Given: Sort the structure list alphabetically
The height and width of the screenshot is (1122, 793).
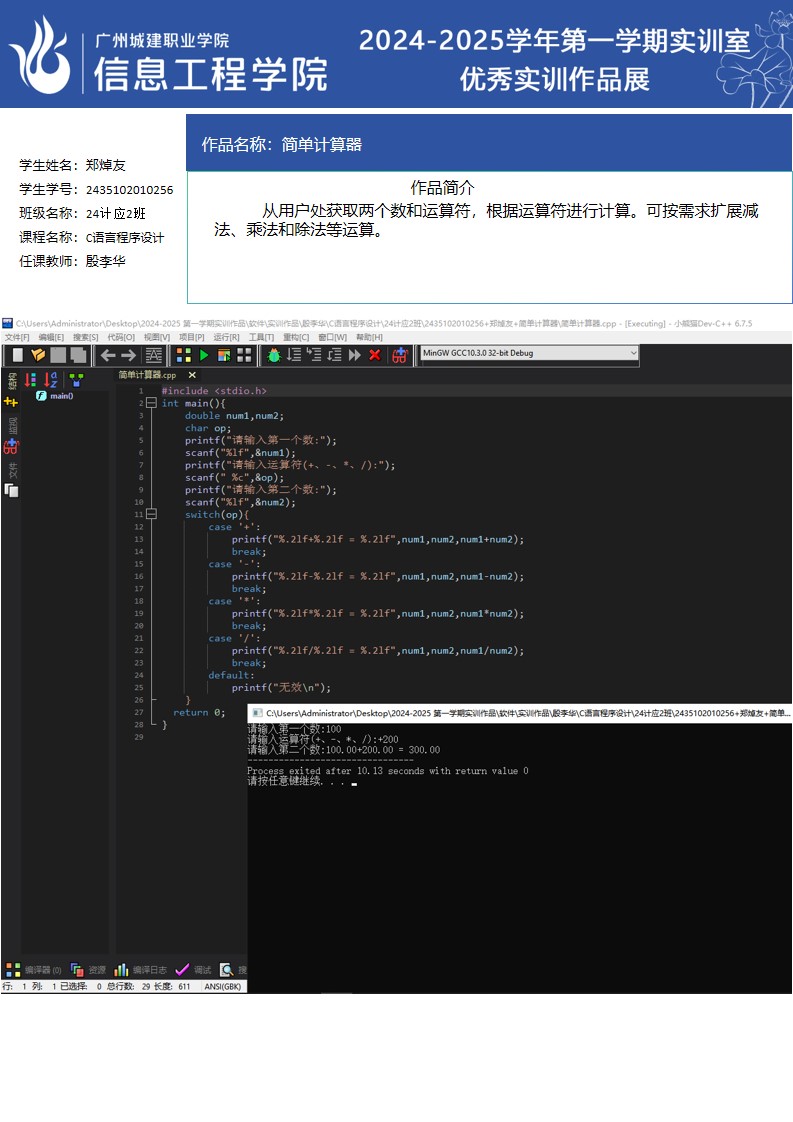Looking at the screenshot, I should click(51, 379).
